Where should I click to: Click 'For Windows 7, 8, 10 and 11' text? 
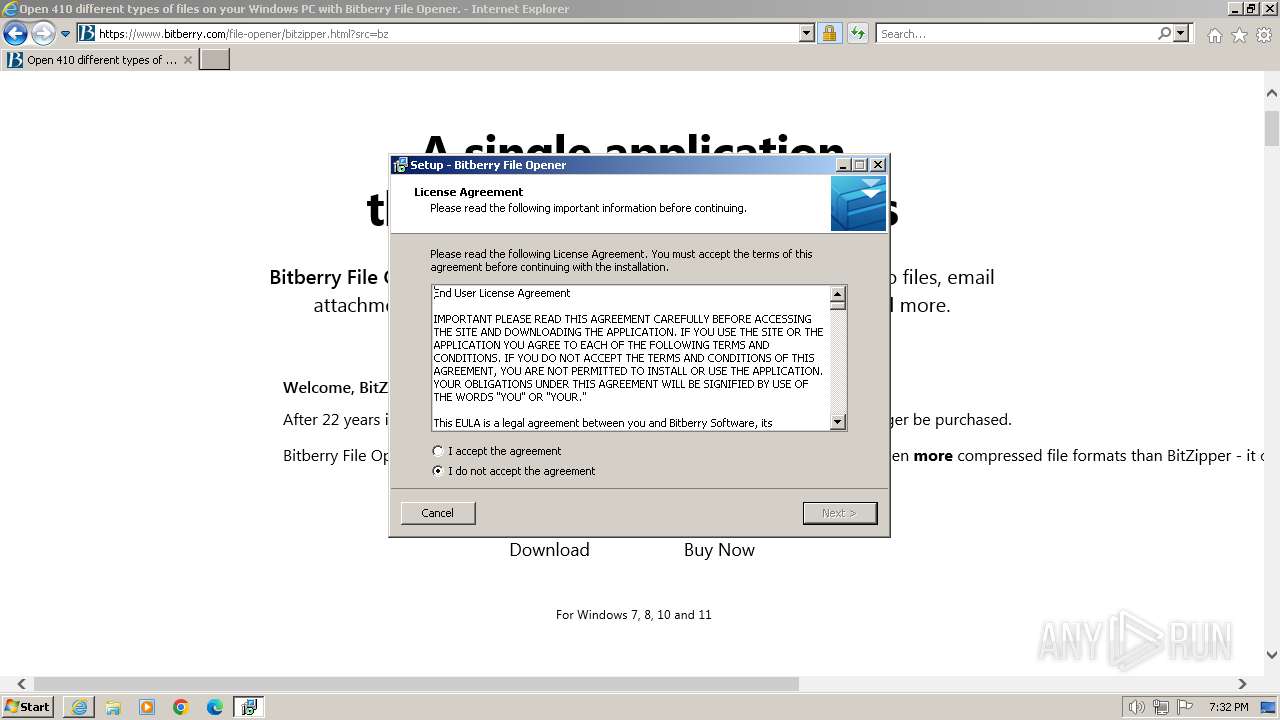pos(634,615)
